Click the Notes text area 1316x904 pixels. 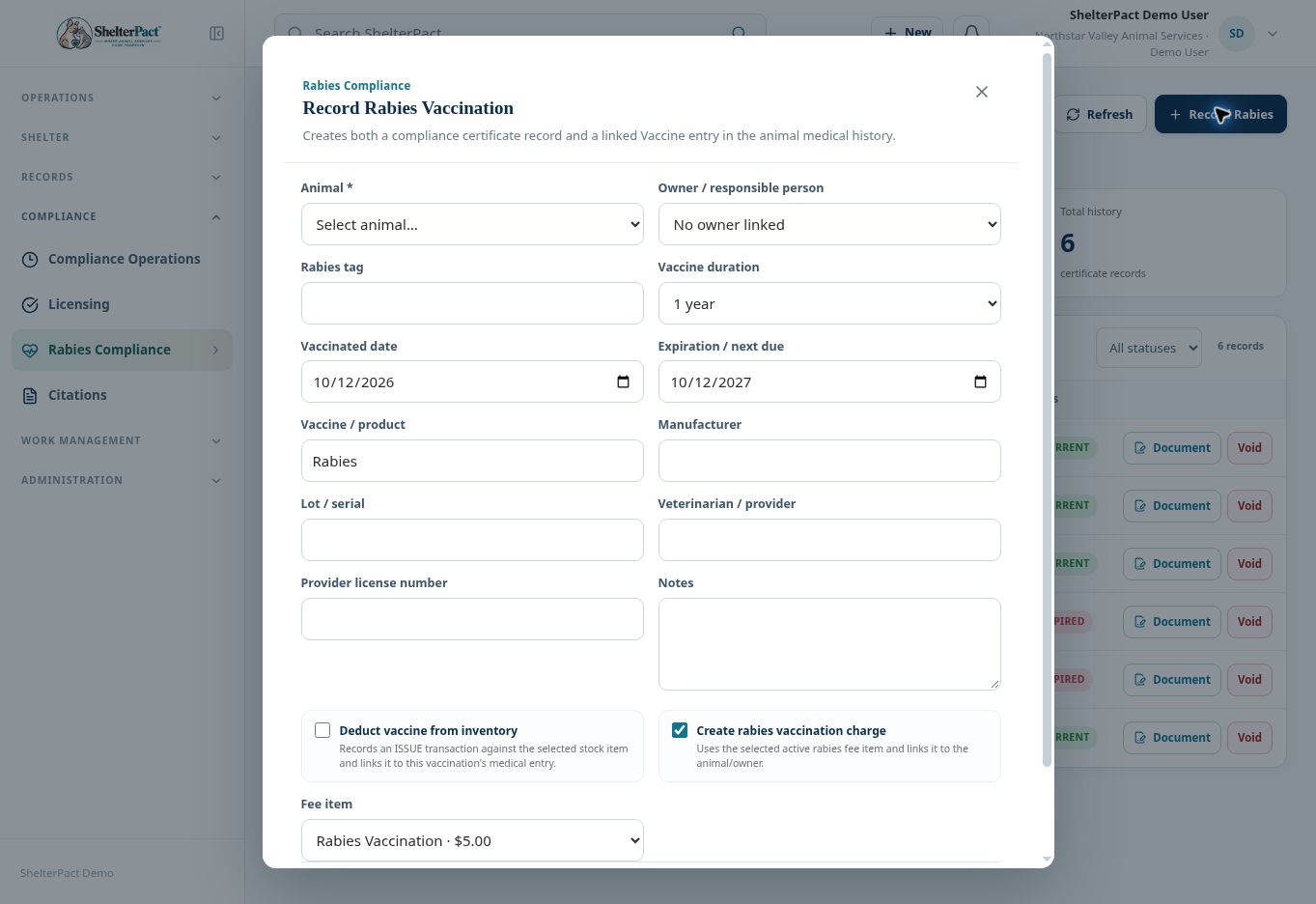(x=829, y=644)
